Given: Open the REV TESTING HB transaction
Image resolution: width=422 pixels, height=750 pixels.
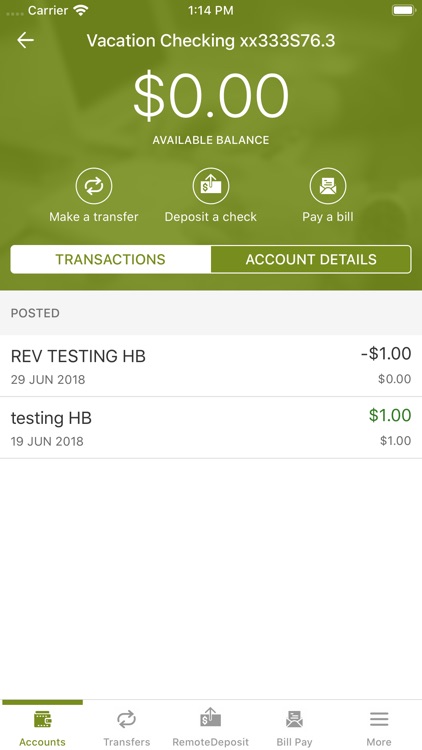Looking at the screenshot, I should [211, 366].
